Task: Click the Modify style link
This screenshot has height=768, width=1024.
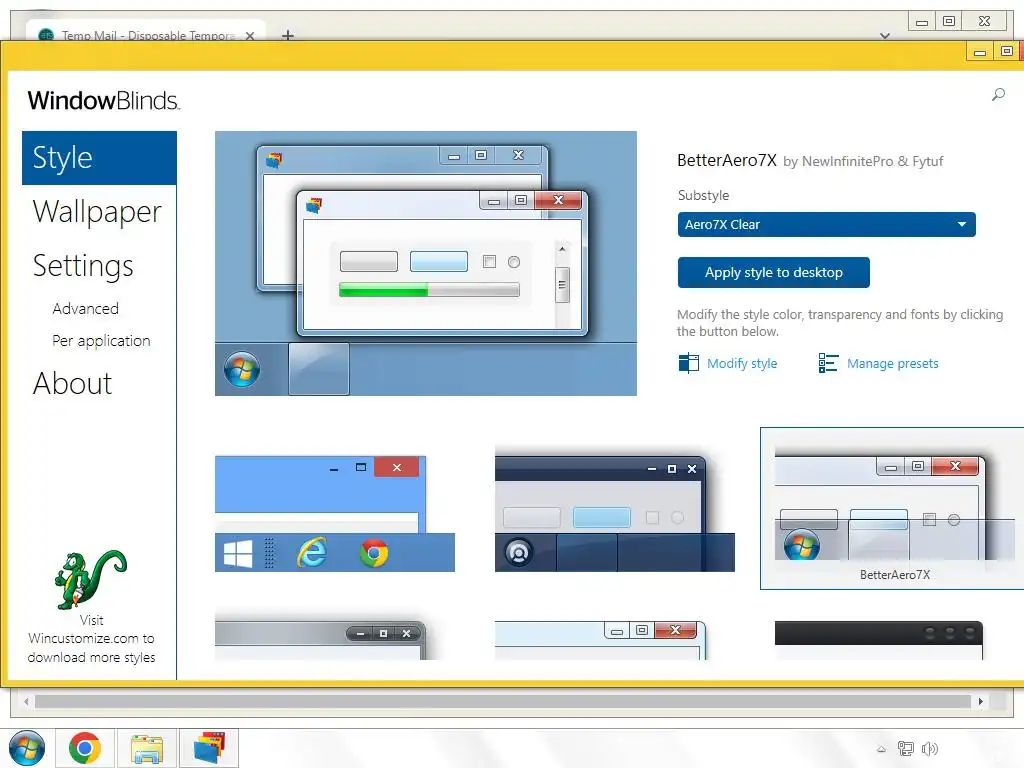Action: [x=742, y=363]
